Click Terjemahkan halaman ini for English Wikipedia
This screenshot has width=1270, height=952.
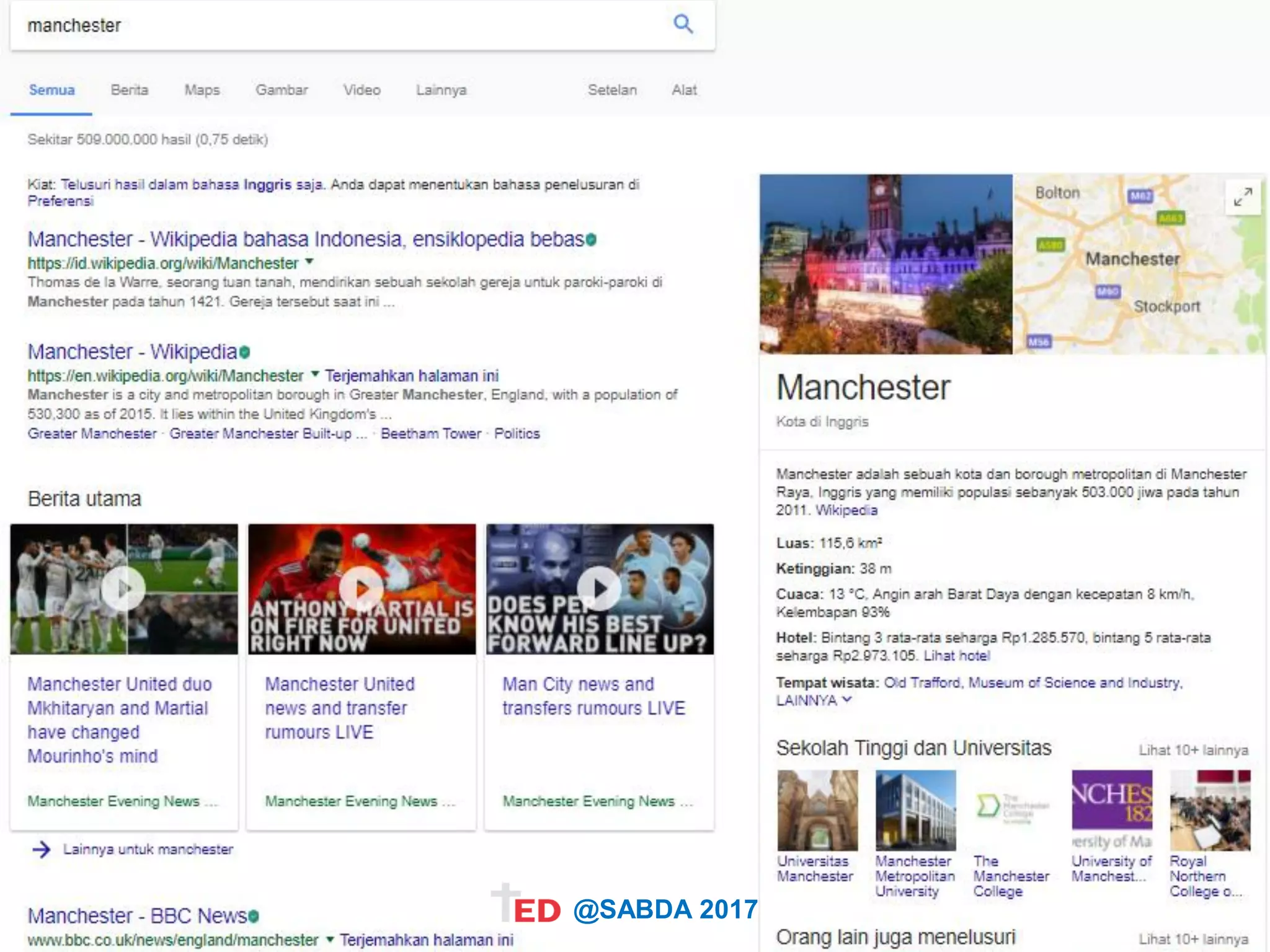point(412,376)
